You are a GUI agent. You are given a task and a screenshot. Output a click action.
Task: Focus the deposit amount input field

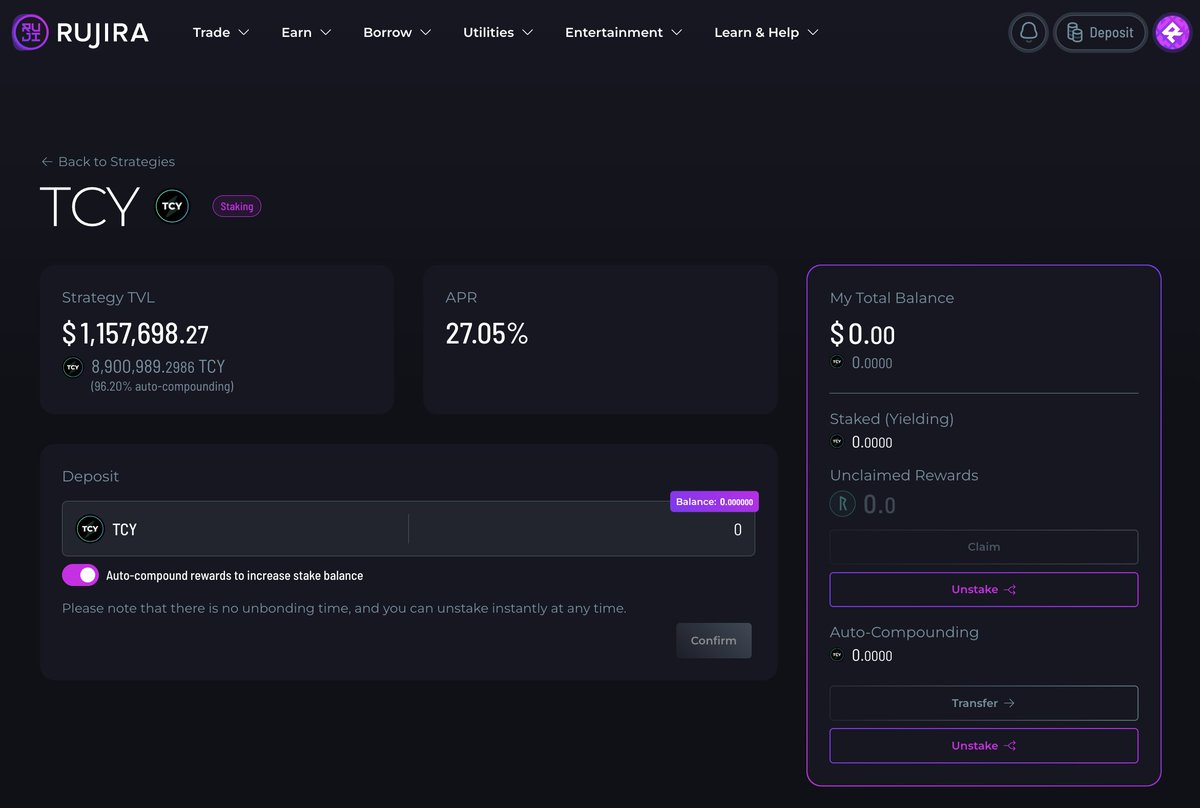coord(581,529)
